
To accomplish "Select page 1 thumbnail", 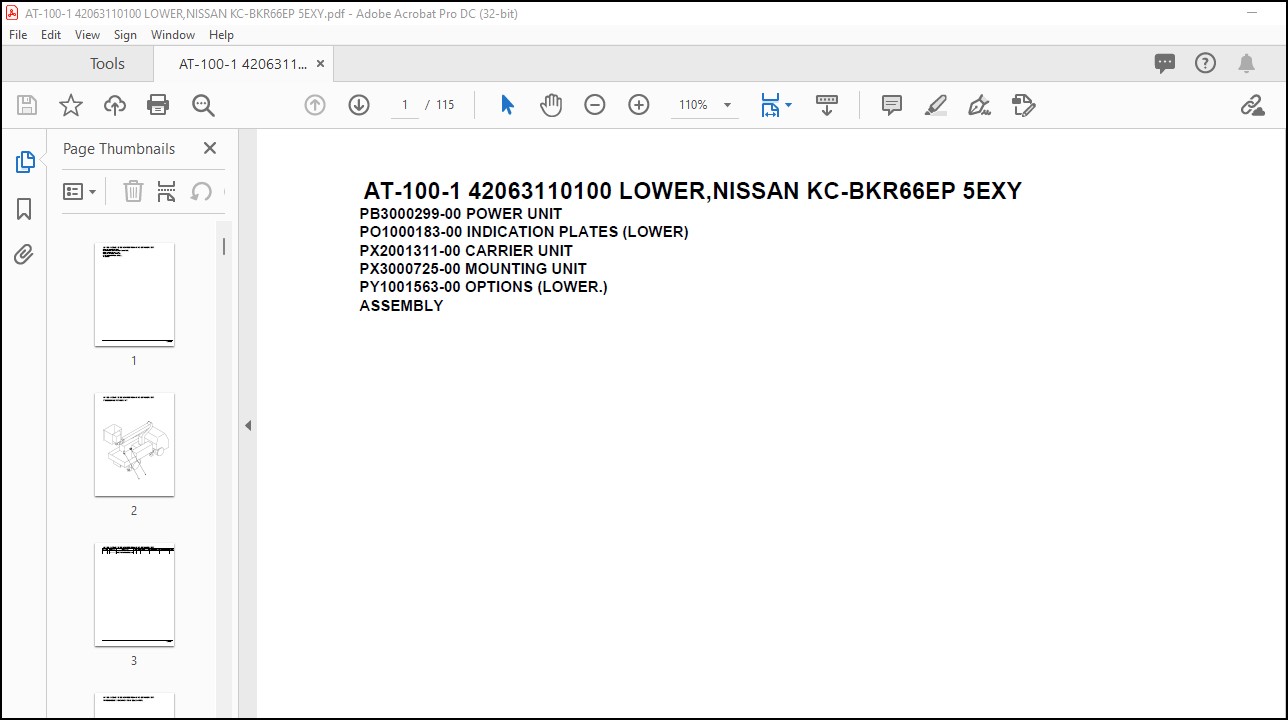I will [134, 295].
